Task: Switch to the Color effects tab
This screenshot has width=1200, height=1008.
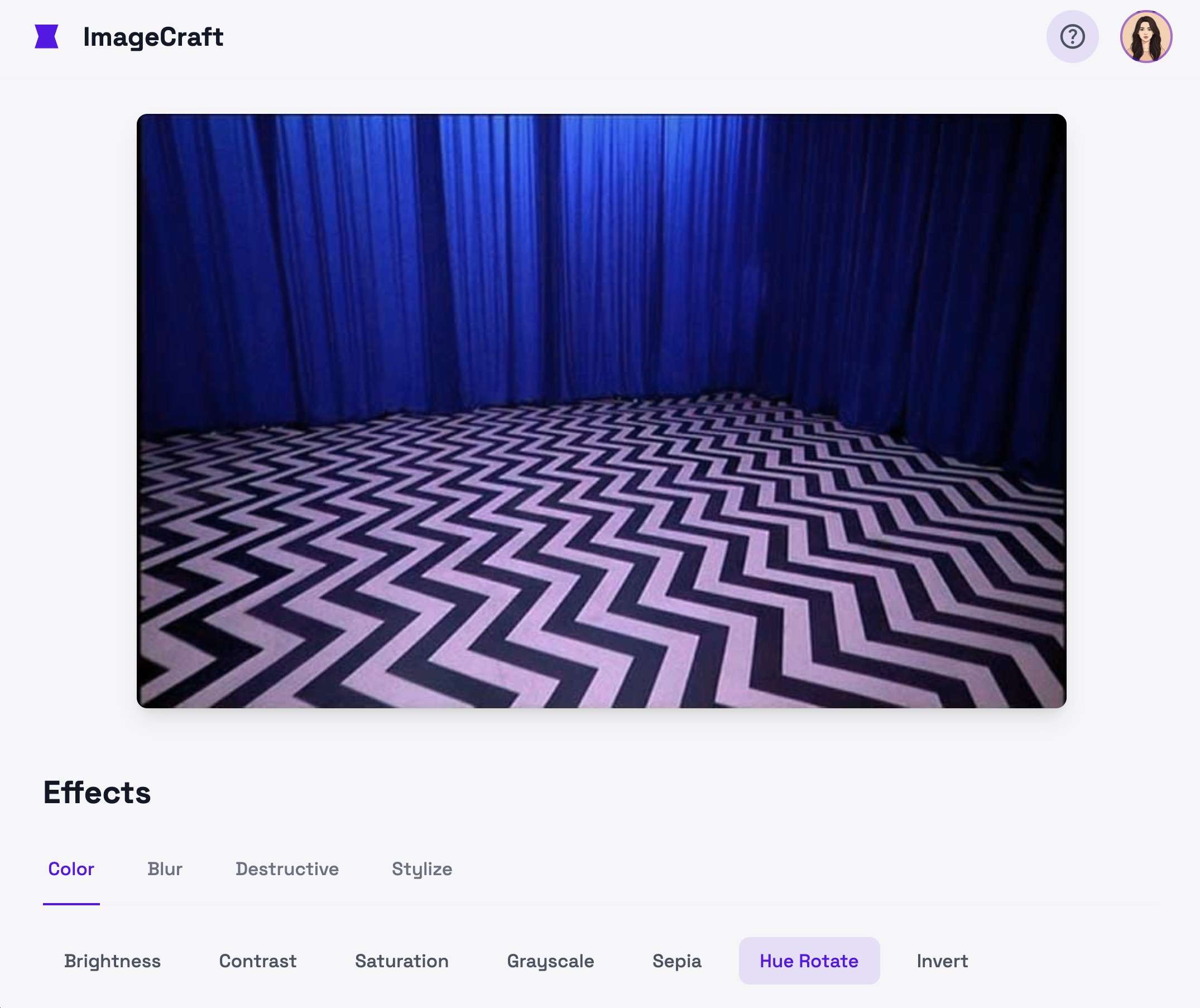Action: [71, 869]
